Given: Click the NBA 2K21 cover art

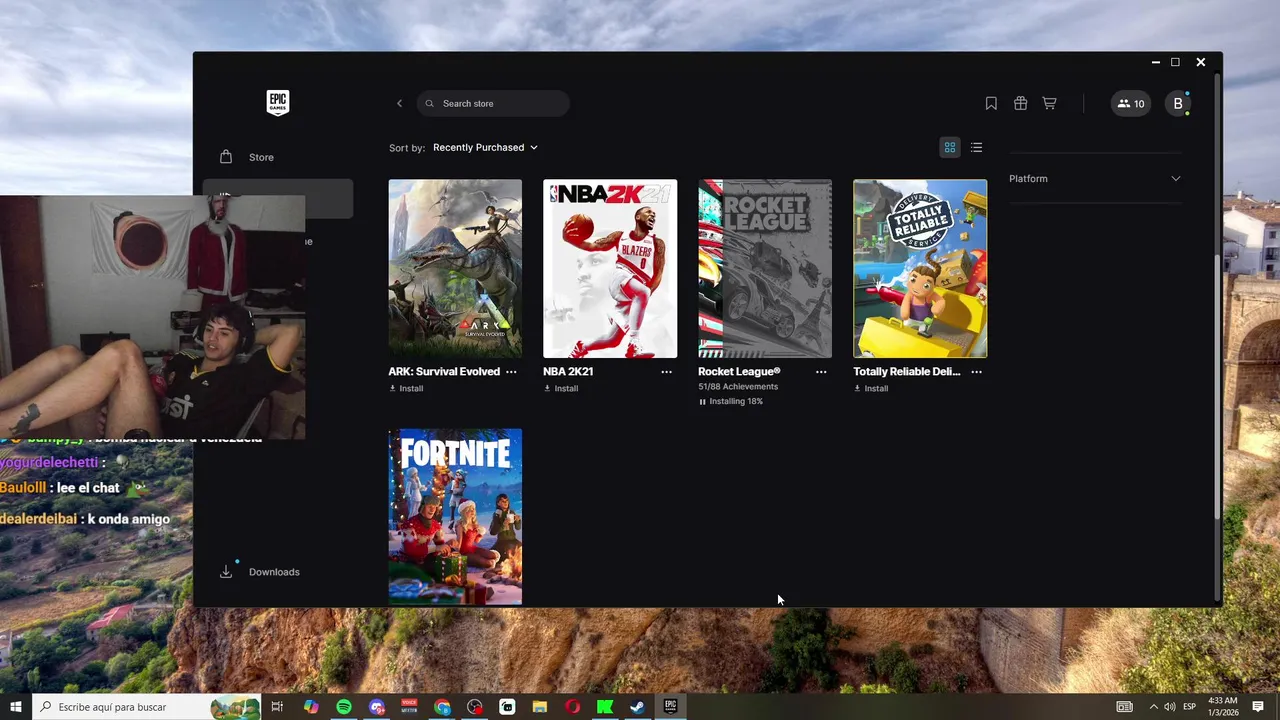Looking at the screenshot, I should [610, 268].
